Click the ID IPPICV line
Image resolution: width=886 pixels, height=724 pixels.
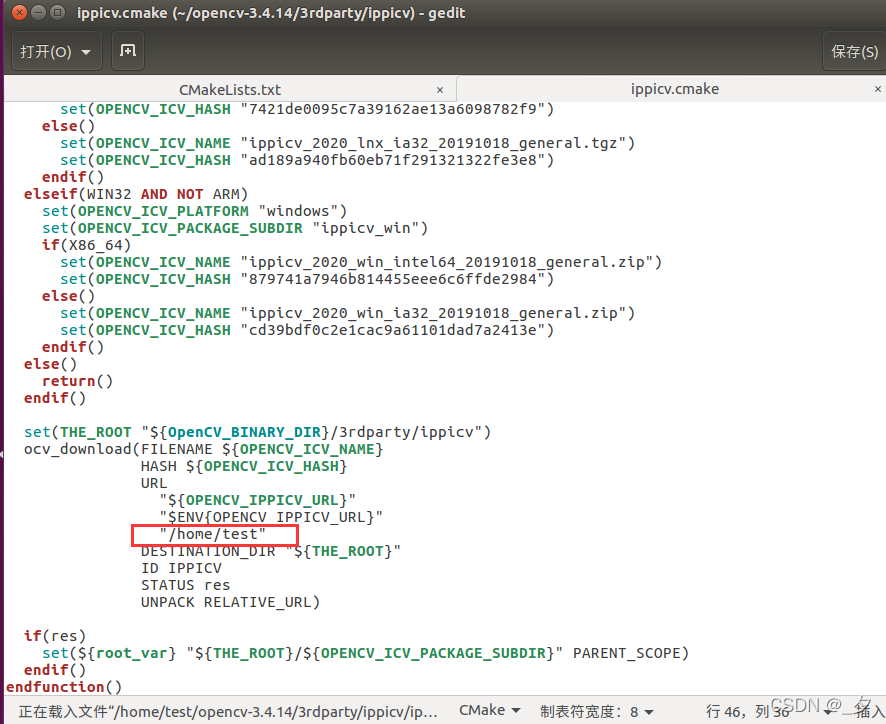click(181, 568)
